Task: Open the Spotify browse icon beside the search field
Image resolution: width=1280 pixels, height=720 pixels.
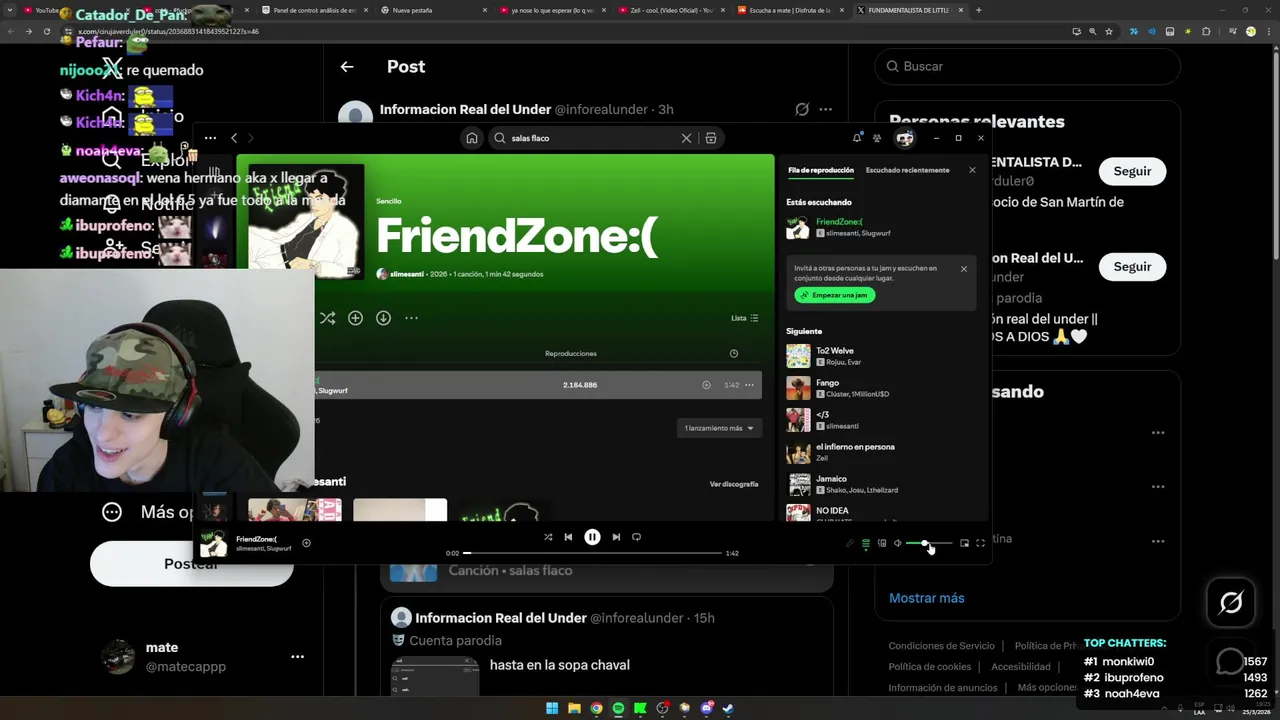Action: point(711,138)
